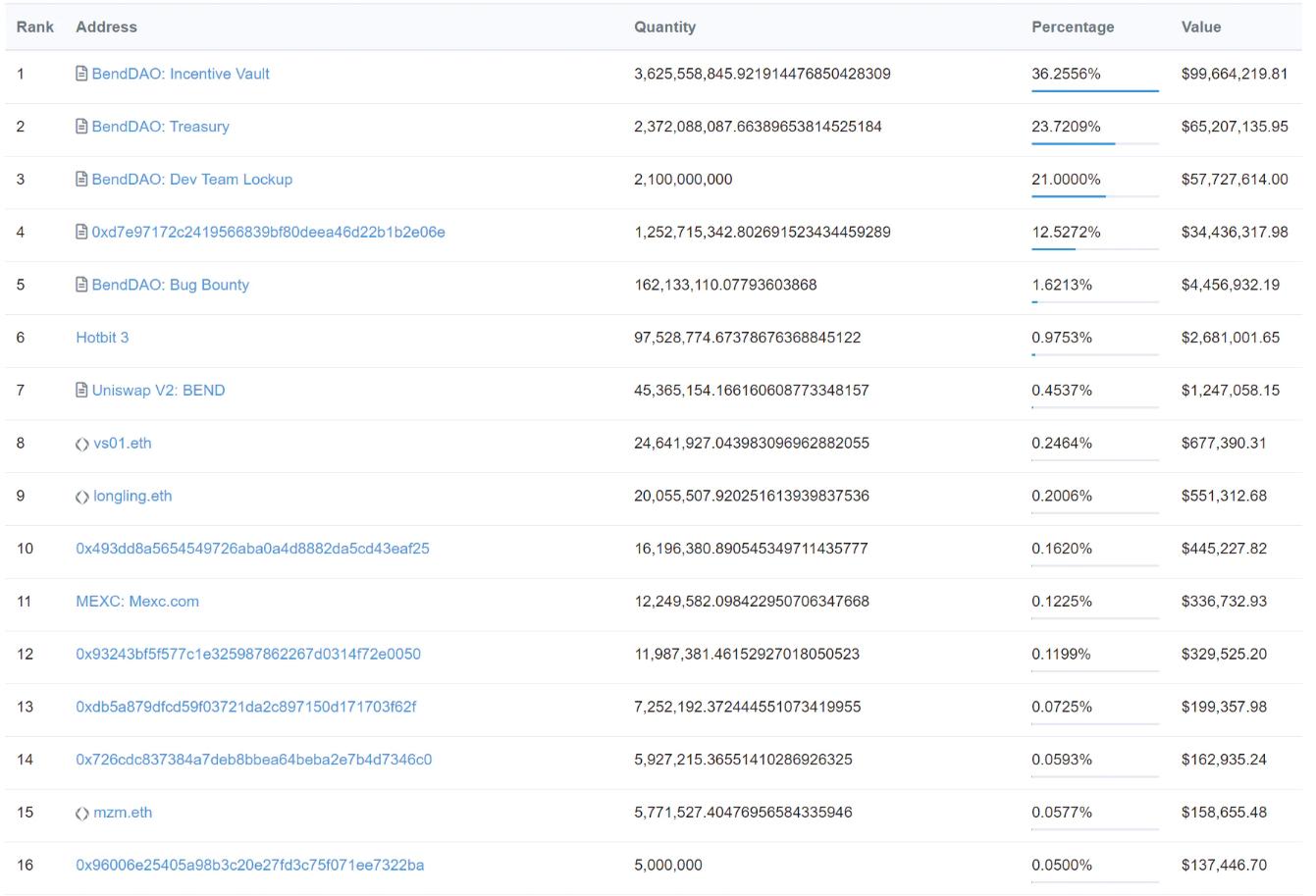The width and height of the screenshot is (1316, 896).
Task: Open the Hotbit 3 holder address
Action: point(102,338)
